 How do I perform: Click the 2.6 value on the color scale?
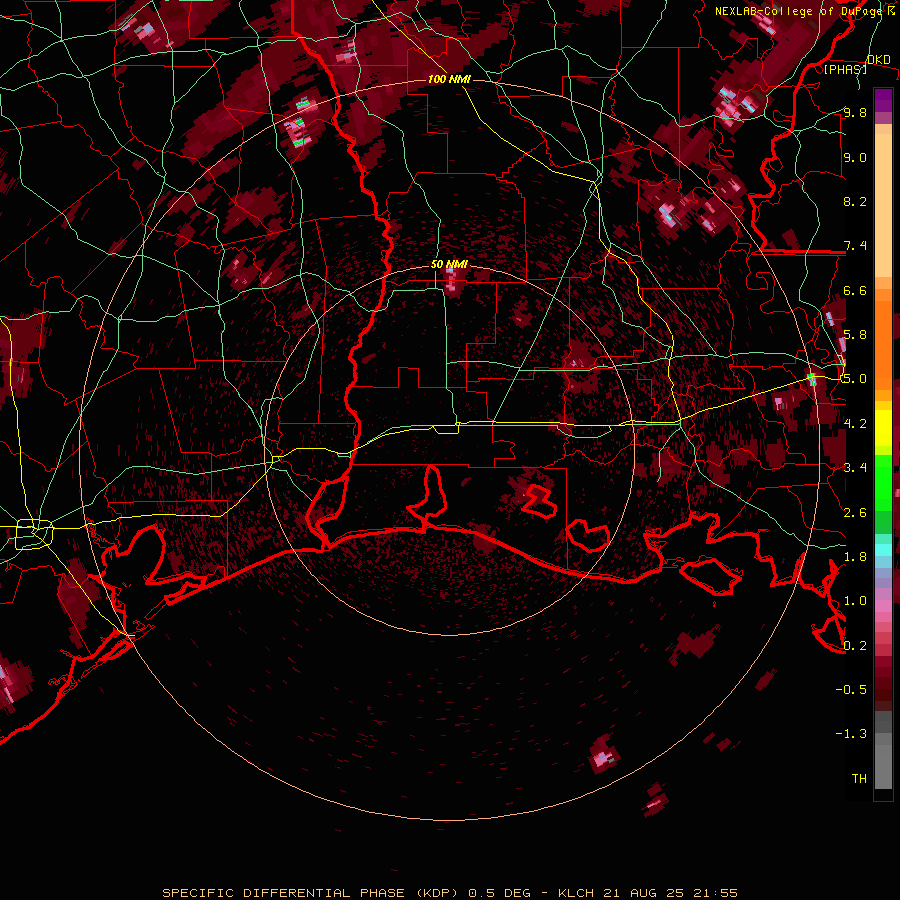coord(855,512)
